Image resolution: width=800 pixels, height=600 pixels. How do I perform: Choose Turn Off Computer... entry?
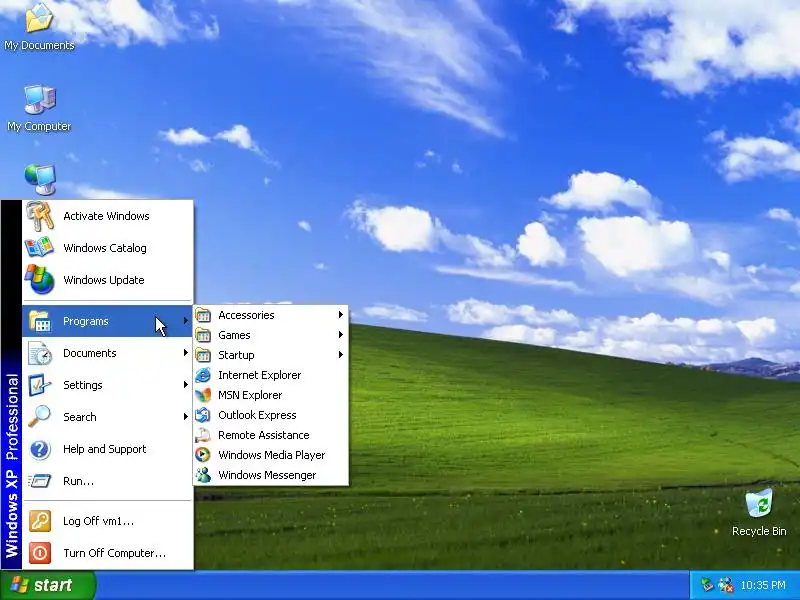click(108, 553)
